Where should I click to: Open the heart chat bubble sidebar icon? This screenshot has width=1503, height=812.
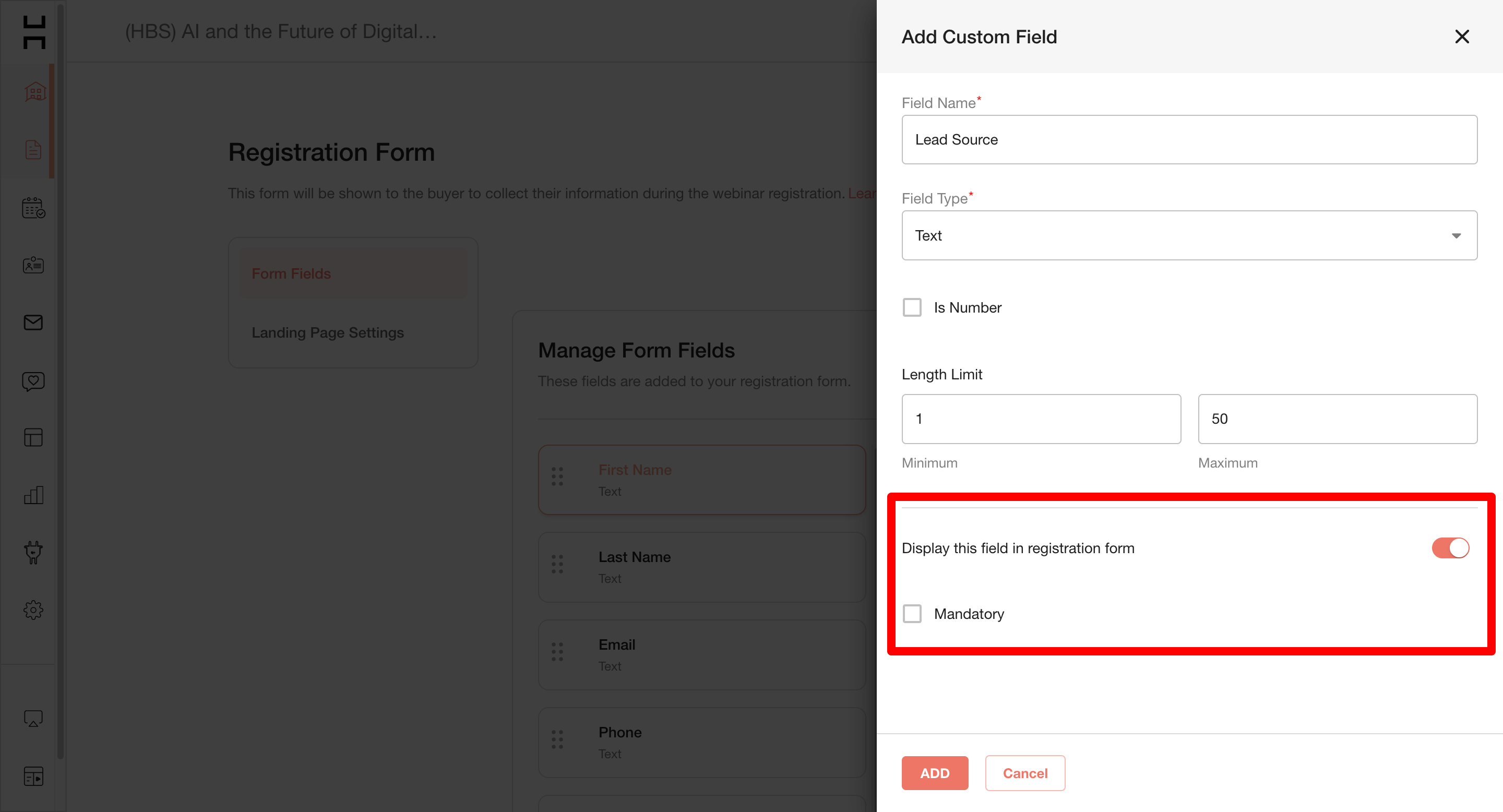click(x=33, y=381)
